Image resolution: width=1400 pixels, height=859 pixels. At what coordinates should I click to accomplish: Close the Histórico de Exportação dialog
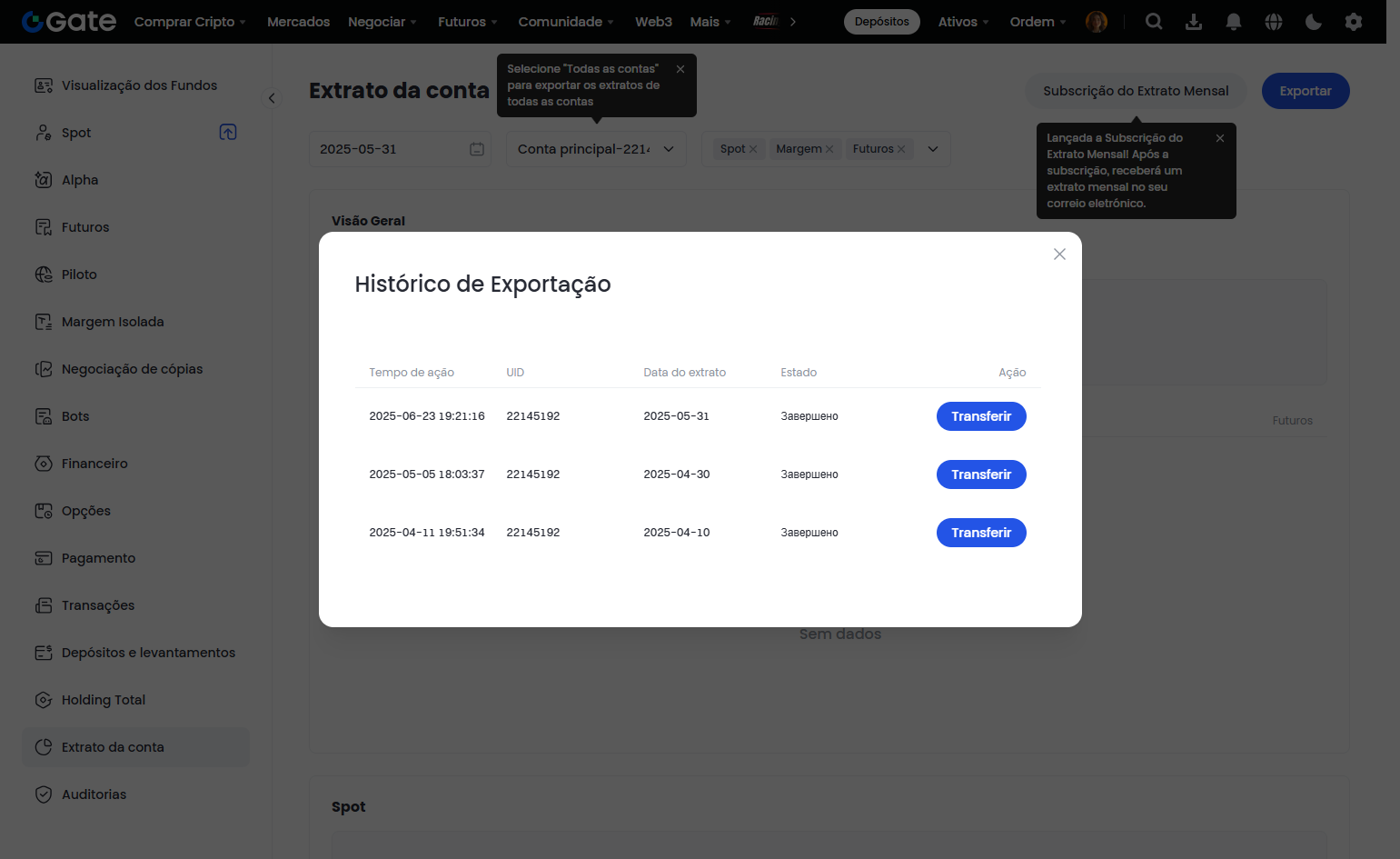(1059, 255)
